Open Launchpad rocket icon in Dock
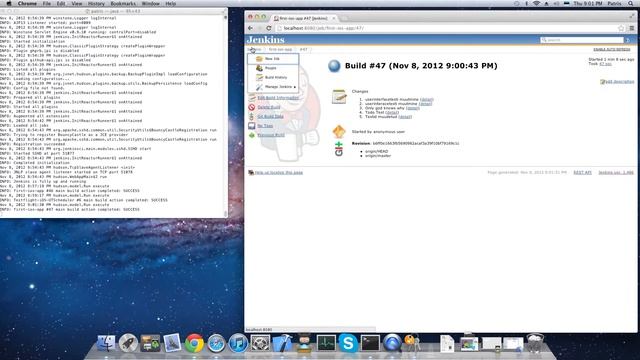The height and width of the screenshot is (360, 640). (128, 343)
